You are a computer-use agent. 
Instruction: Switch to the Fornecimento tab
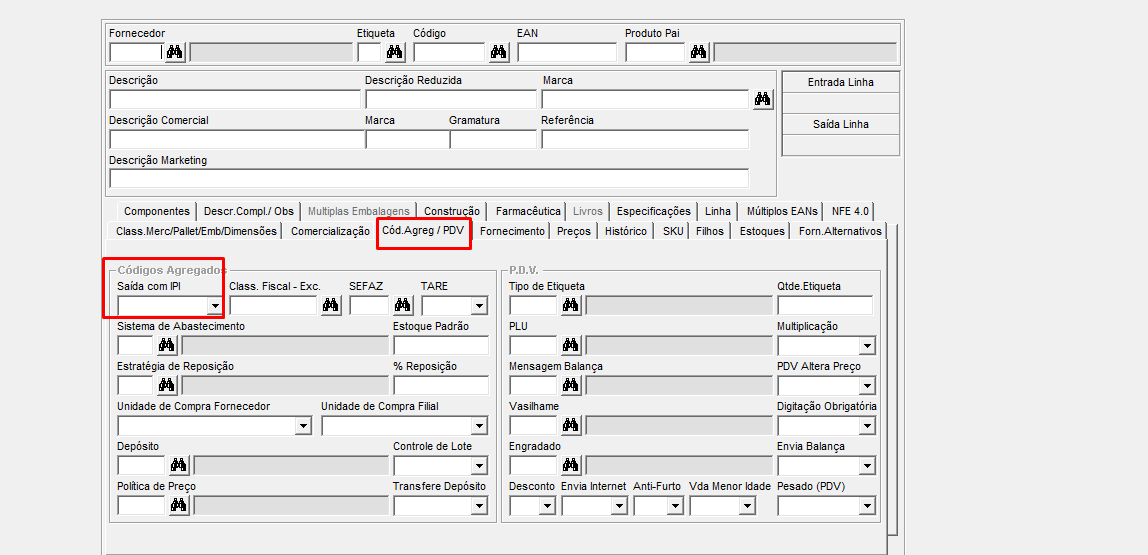(x=512, y=231)
